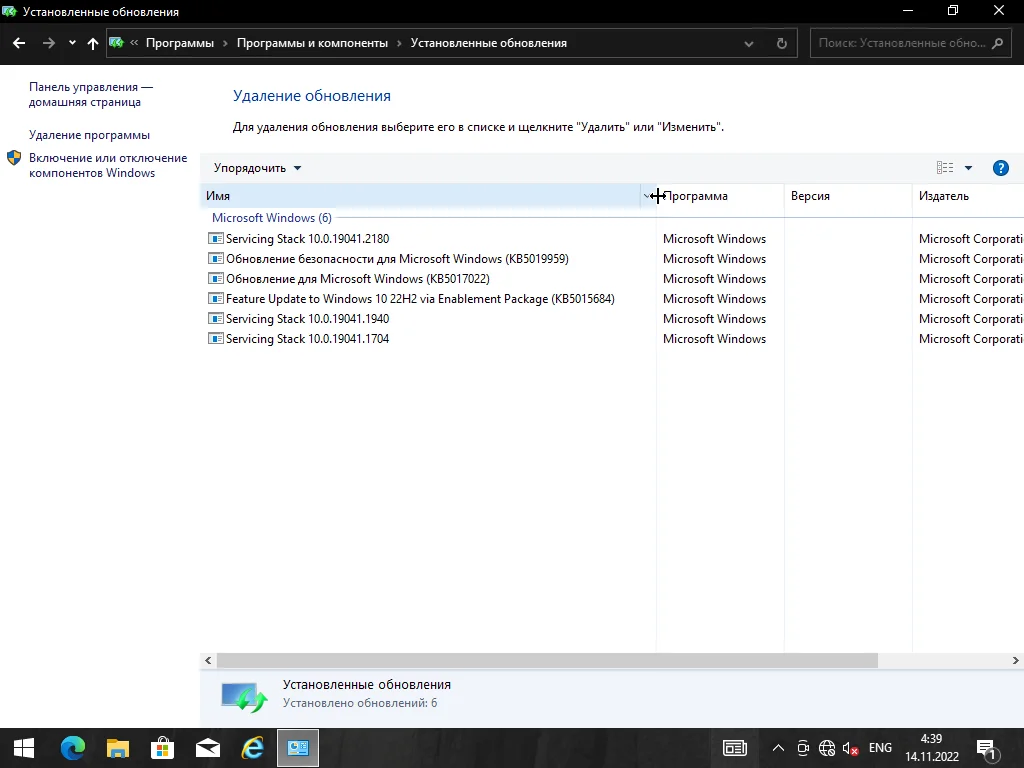
Task: Open the Программы breadcrumb
Action: pyautogui.click(x=180, y=43)
